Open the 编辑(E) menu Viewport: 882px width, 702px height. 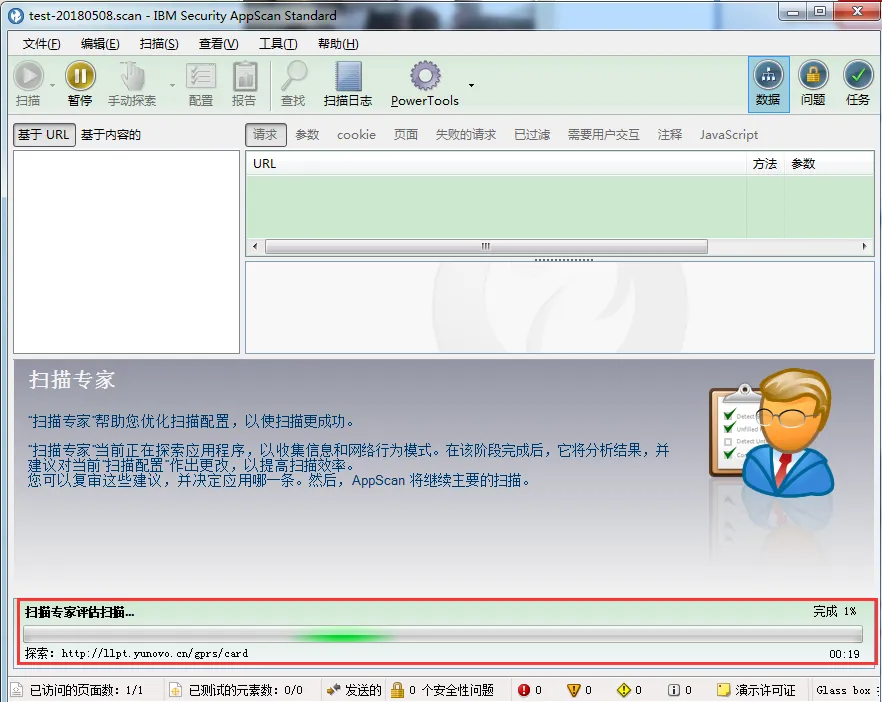100,44
